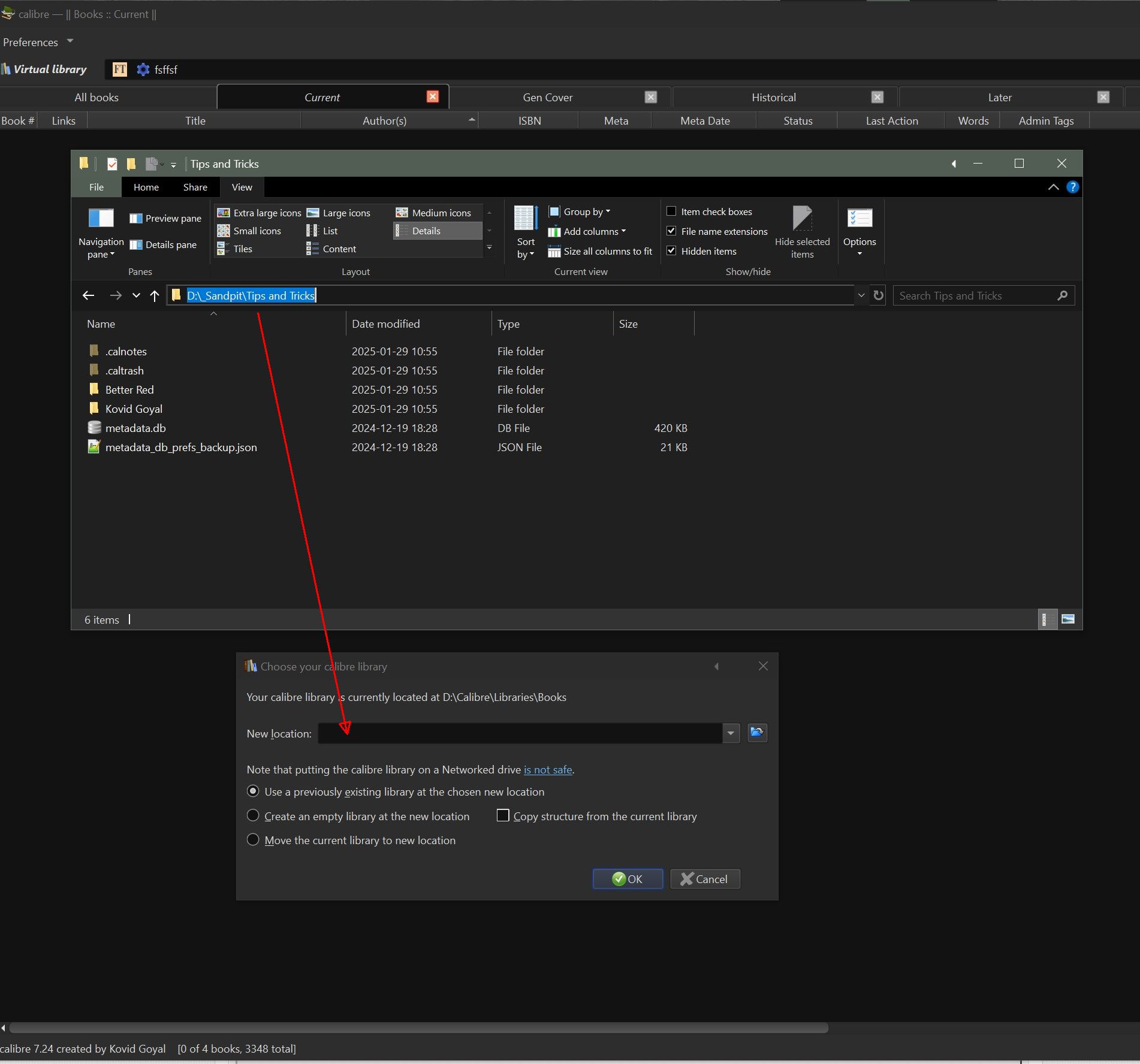Switch to the All books tab

pyautogui.click(x=96, y=98)
